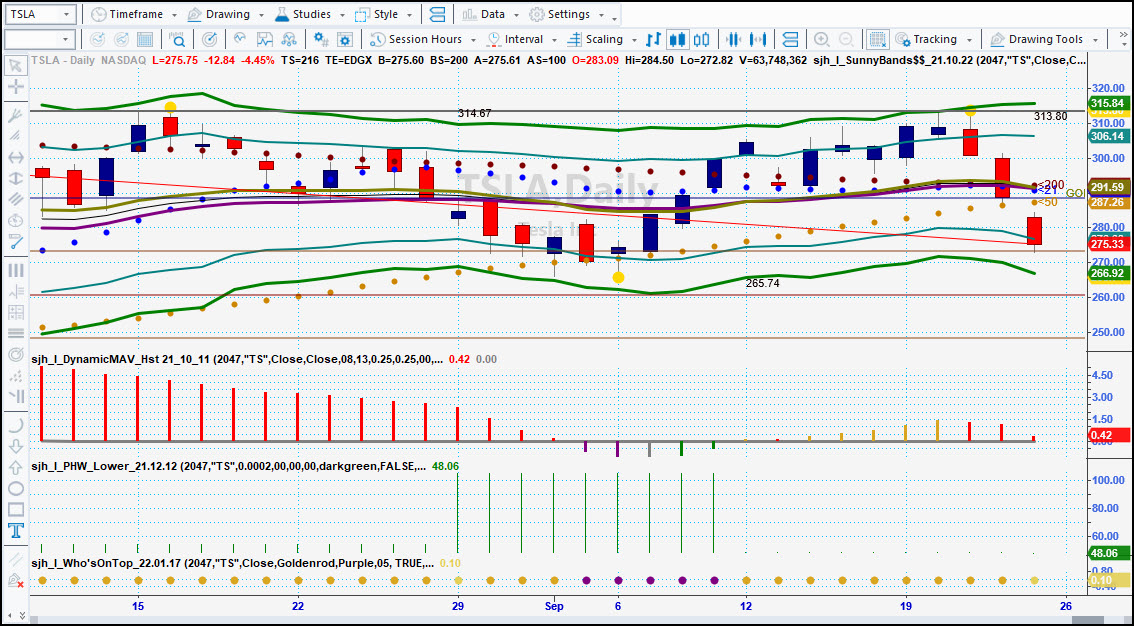Select the crosshair tool in left sidebar
This screenshot has width=1134, height=626.
[15, 87]
